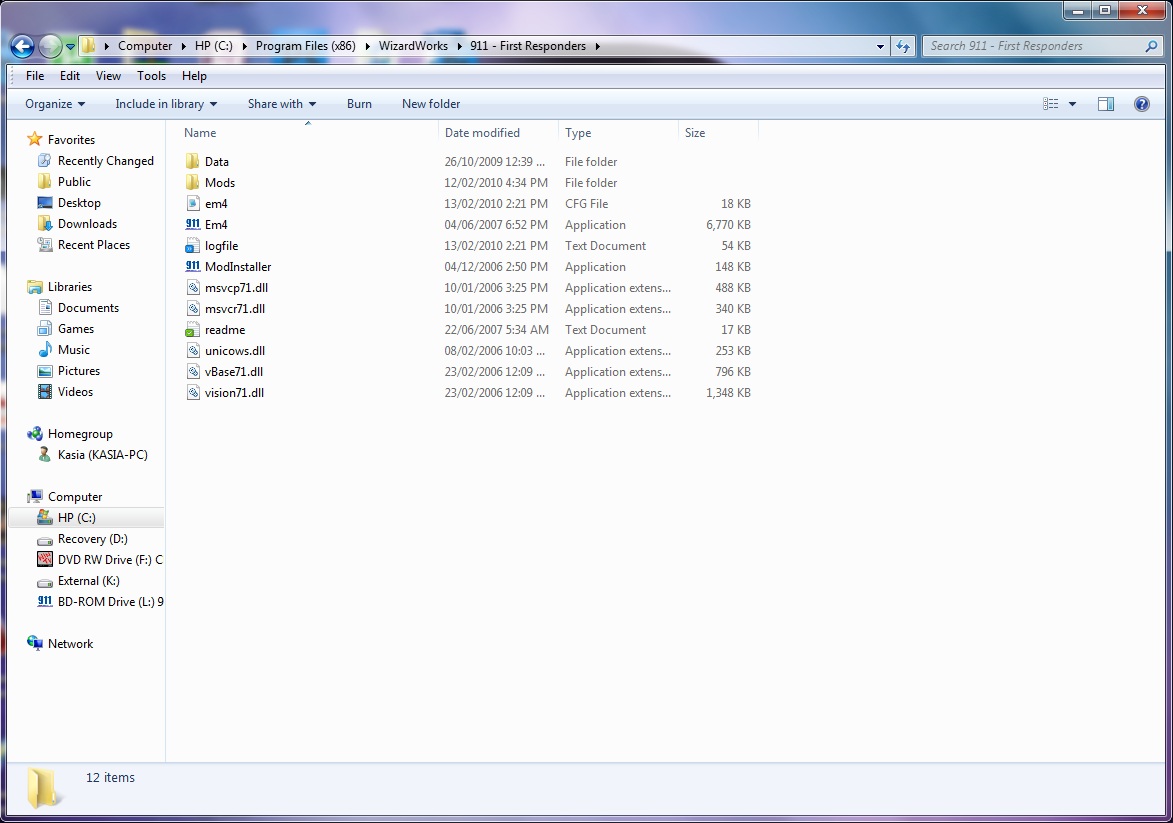Click WizardWorks in the breadcrumb
This screenshot has height=823, width=1173.
(413, 46)
